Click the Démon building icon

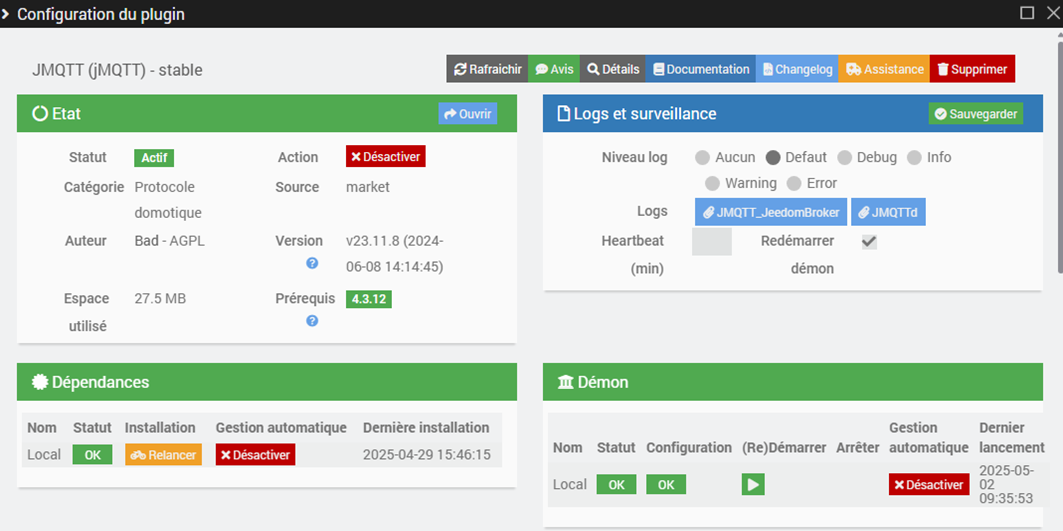(565, 382)
